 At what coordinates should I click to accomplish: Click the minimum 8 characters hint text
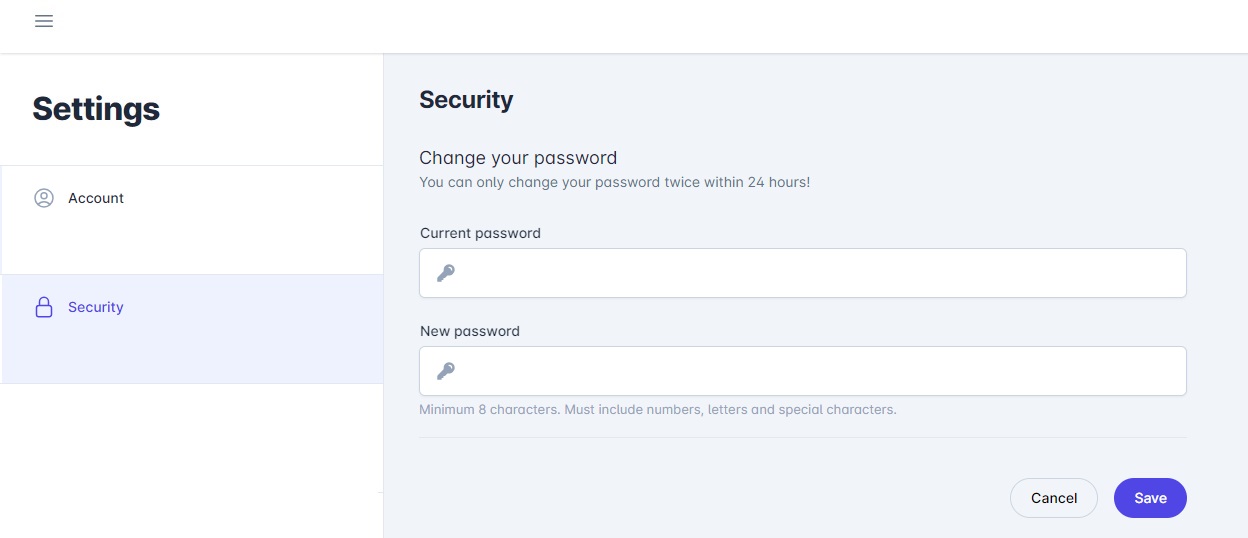pyautogui.click(x=657, y=410)
